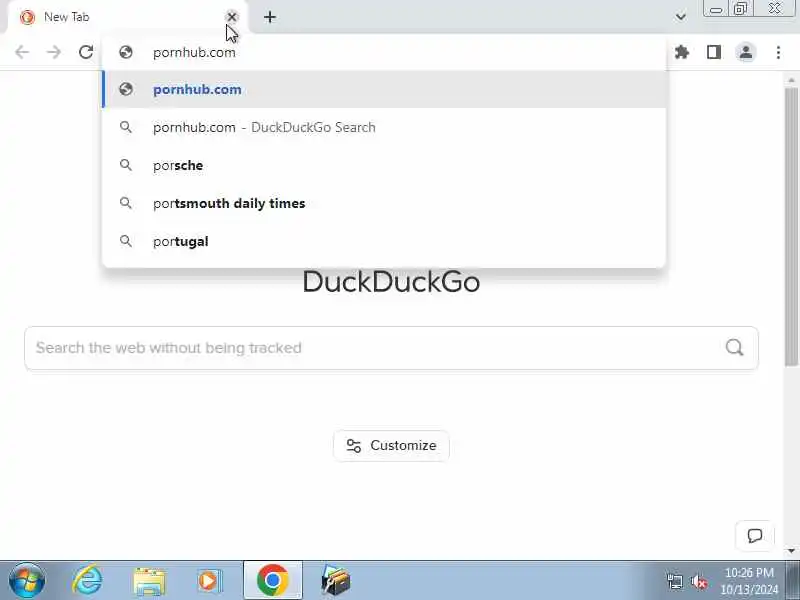Click the network tray icon
Screen dimensions: 800x600
pyautogui.click(x=675, y=582)
